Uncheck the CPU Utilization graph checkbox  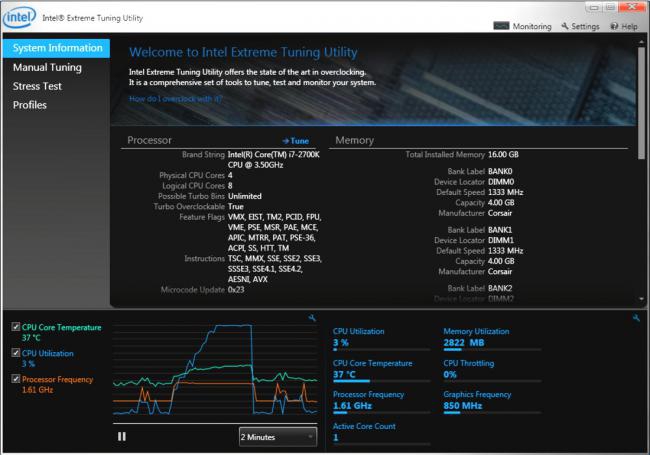[16, 353]
